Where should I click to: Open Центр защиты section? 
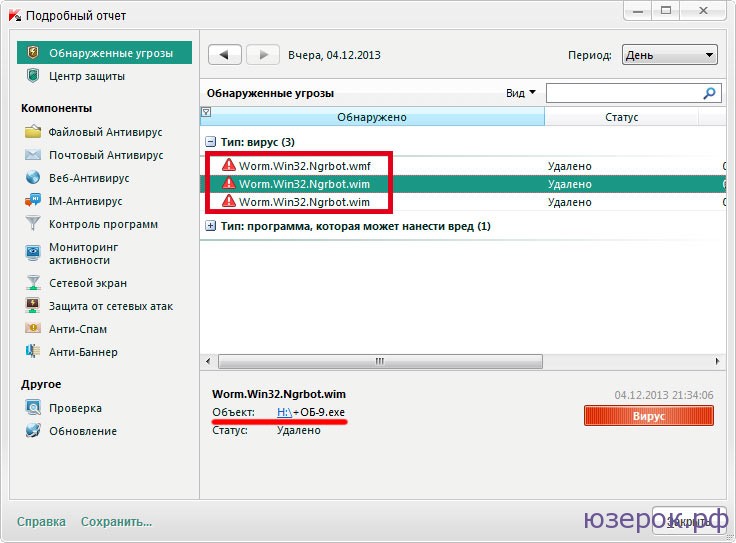[x=87, y=76]
